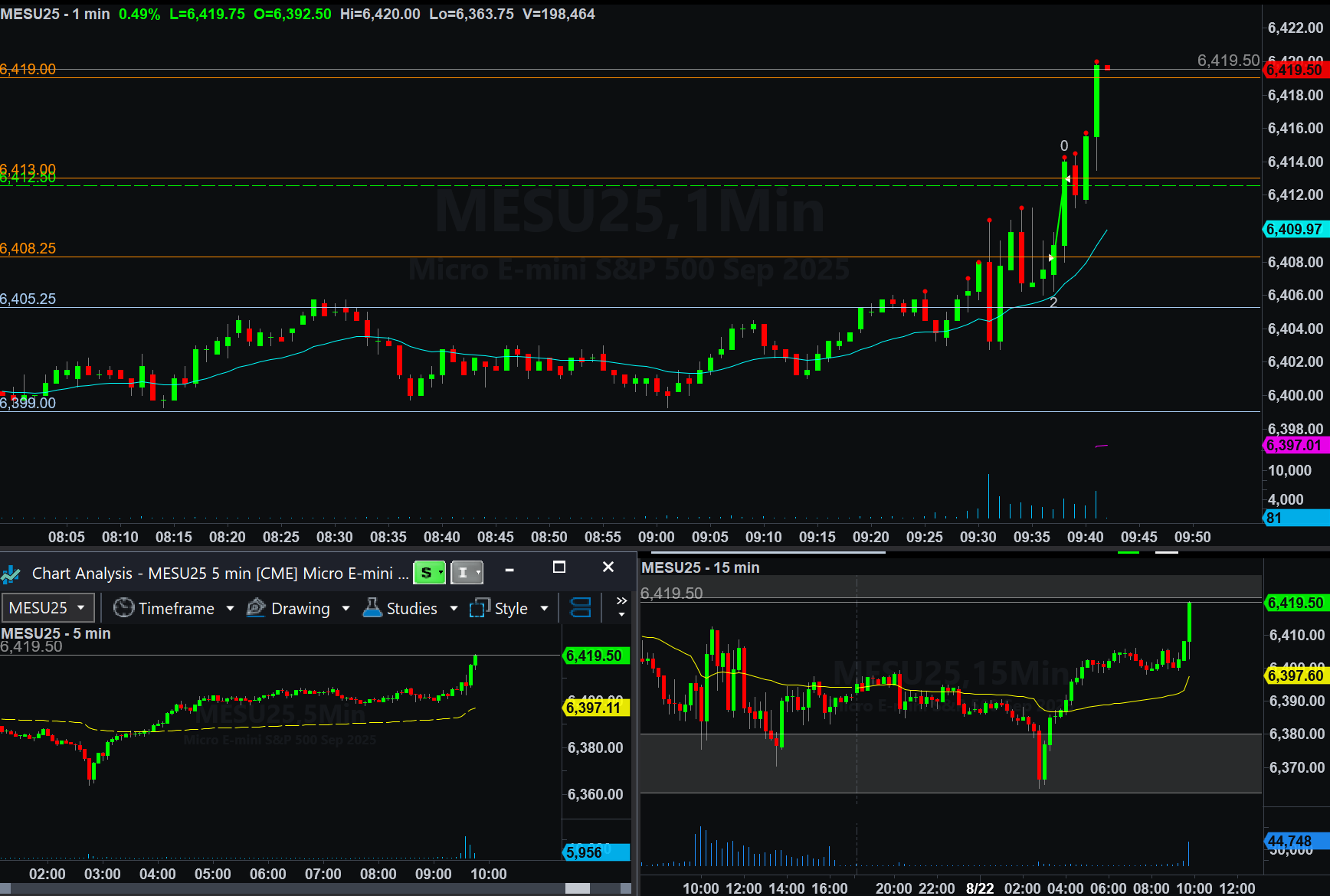Viewport: 1330px width, 896px height.
Task: Click the blue stacked panels layout icon
Action: [581, 608]
